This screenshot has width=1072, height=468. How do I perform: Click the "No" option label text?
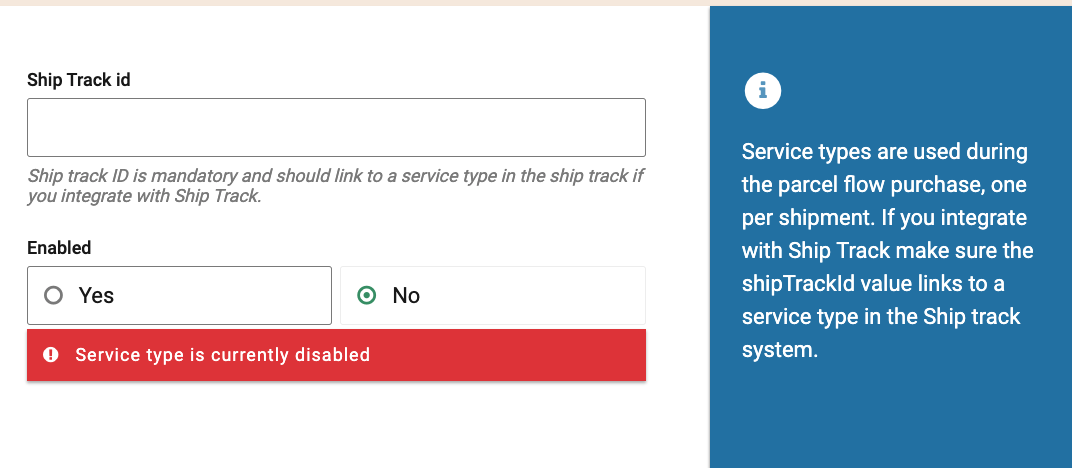tap(406, 296)
